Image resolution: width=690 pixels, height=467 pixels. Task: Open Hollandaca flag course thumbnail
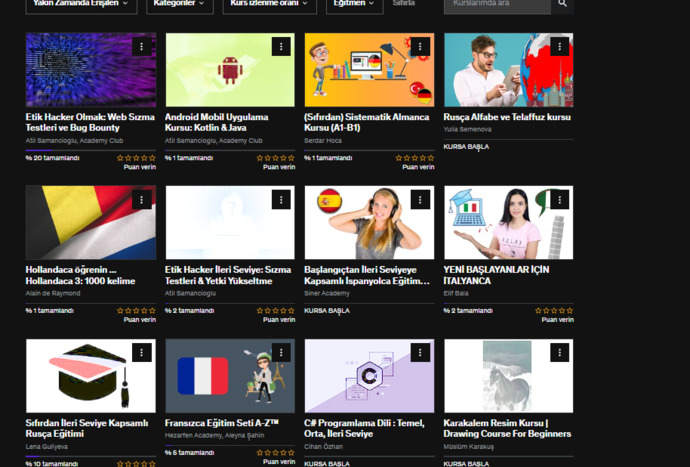coord(91,222)
